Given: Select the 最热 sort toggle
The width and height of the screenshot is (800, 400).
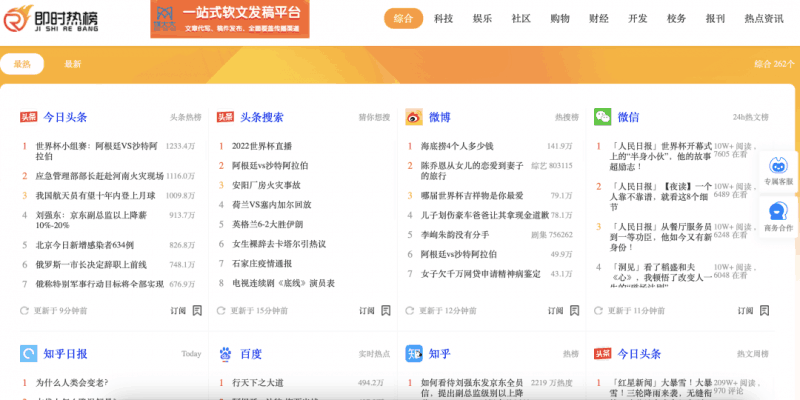Looking at the screenshot, I should [x=22, y=64].
